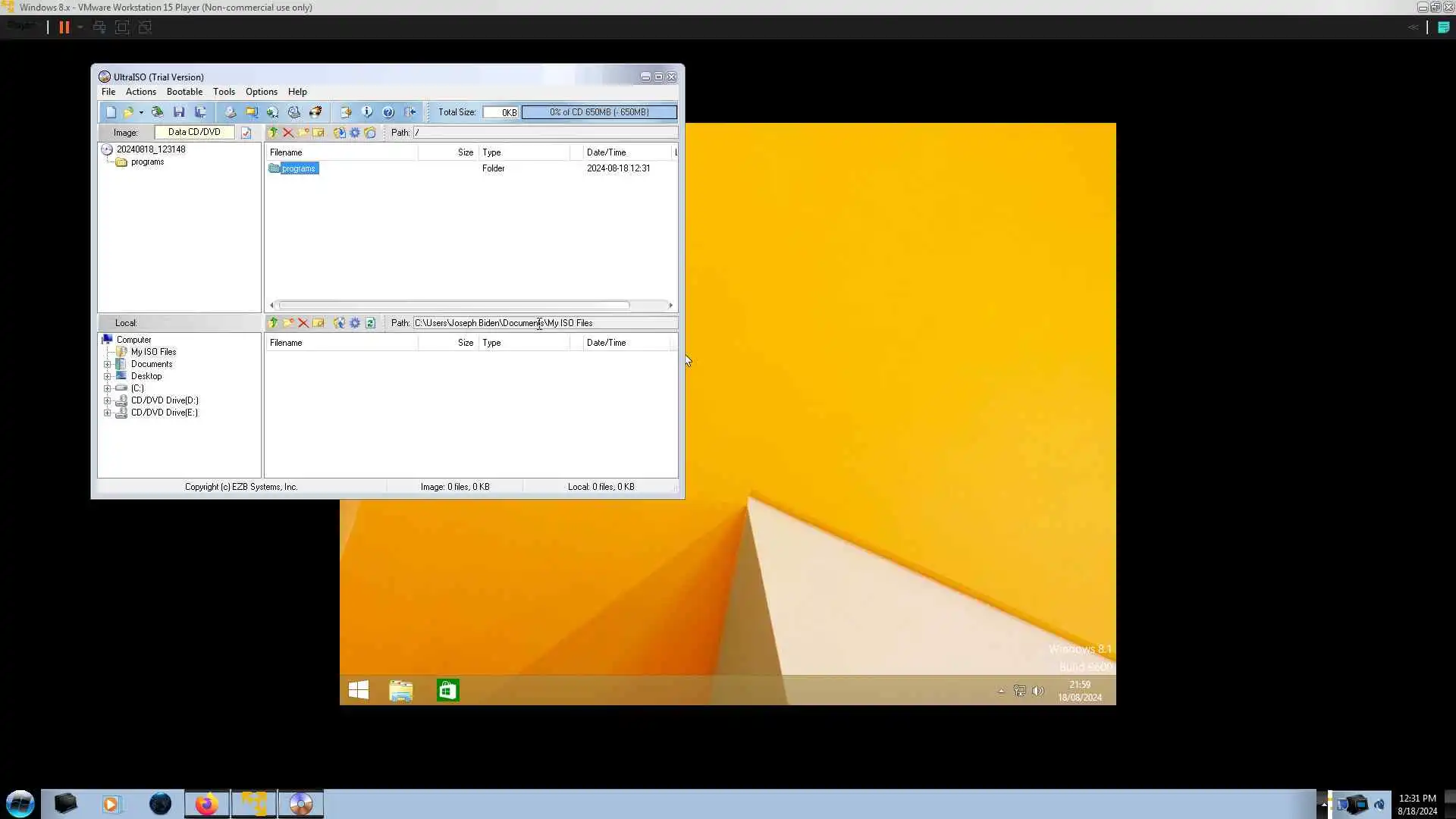This screenshot has height=819, width=1456.
Task: Expand the CD/DVD Drive(D:) node
Action: coord(107,401)
